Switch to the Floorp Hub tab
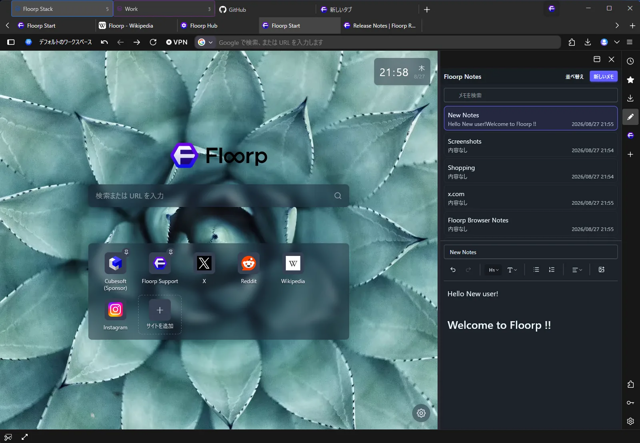The width and height of the screenshot is (640, 443). pos(218,25)
